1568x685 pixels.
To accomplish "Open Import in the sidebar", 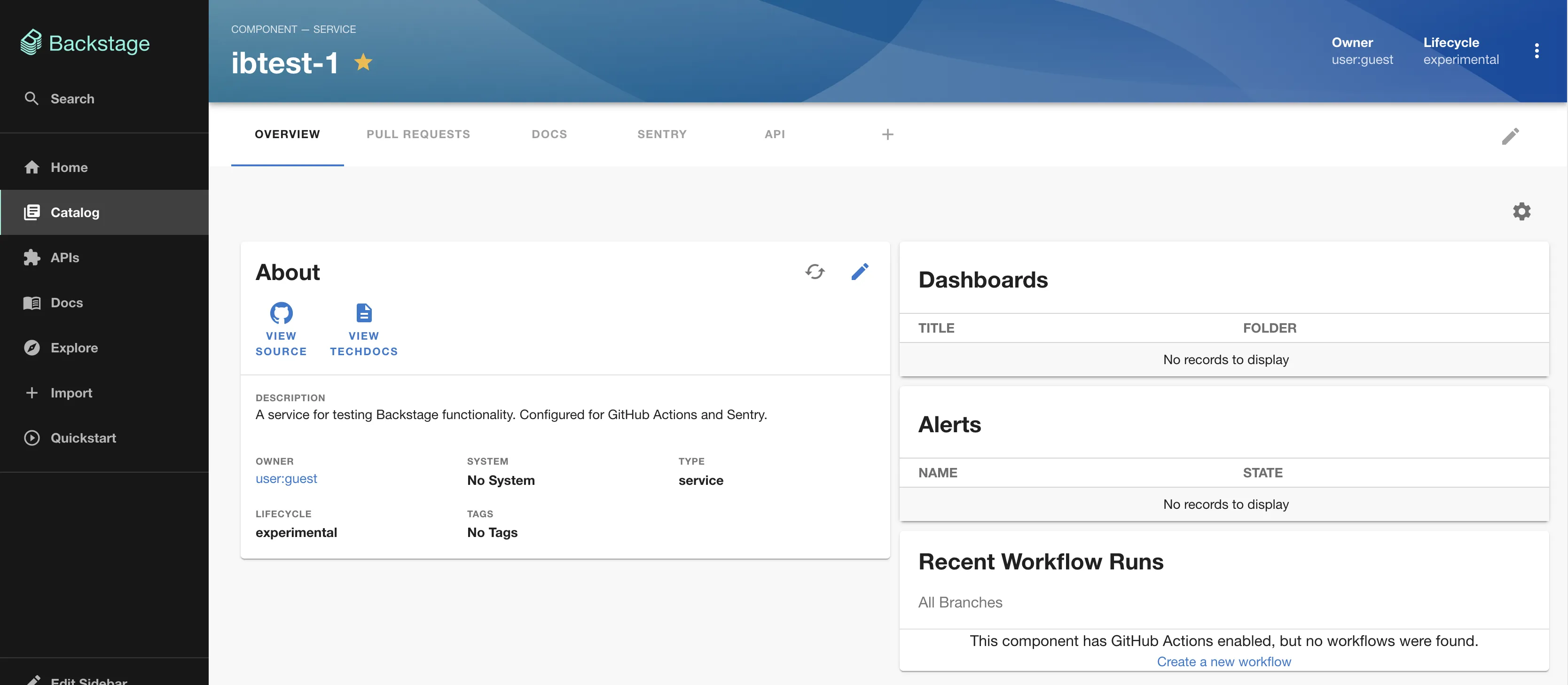I will pos(71,393).
